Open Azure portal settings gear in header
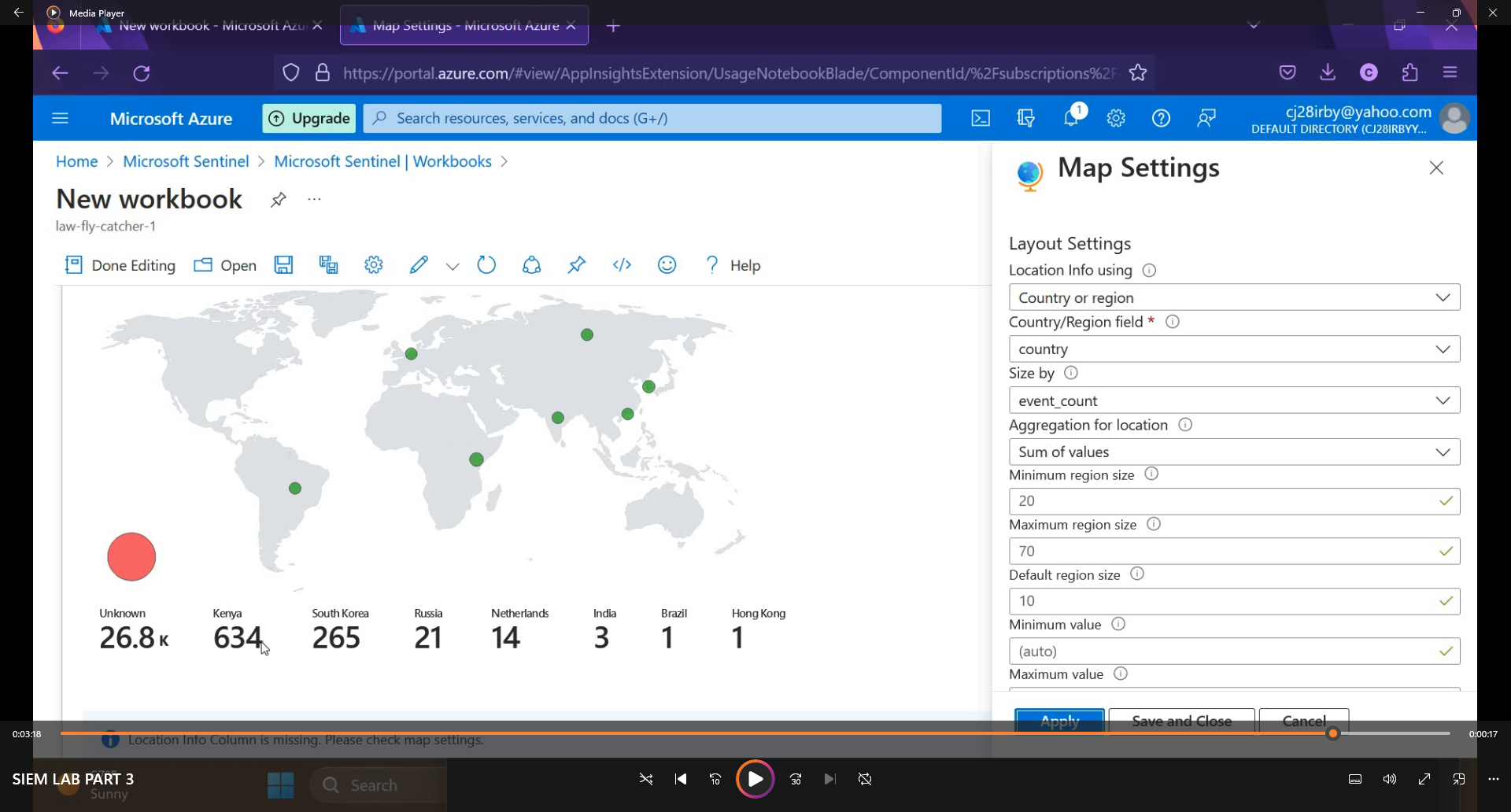 1116,119
